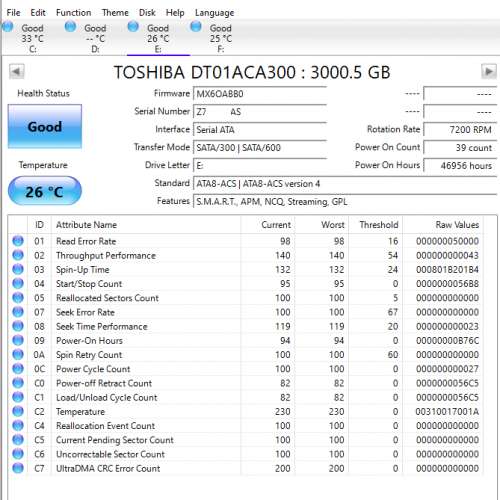Viewport: 500px width, 500px height.
Task: Click status orb for Spin-Up Time
Action: 18,269
